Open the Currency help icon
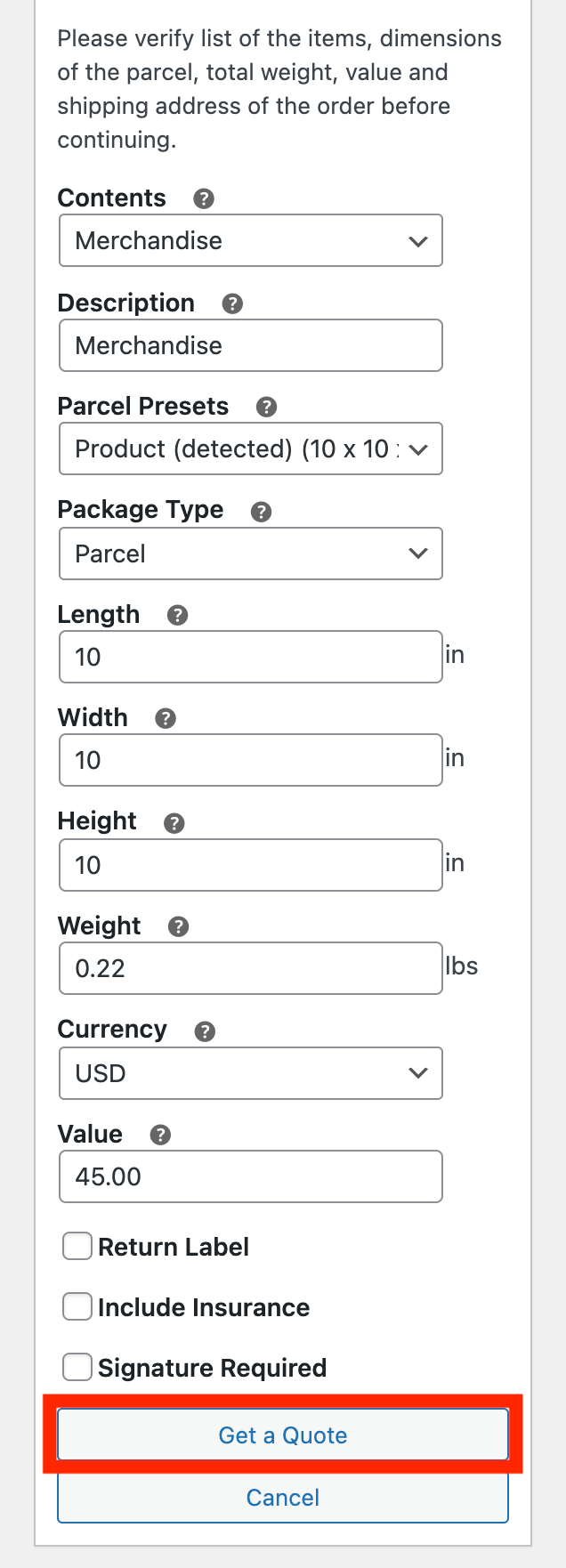This screenshot has width=566, height=1568. pyautogui.click(x=205, y=1031)
